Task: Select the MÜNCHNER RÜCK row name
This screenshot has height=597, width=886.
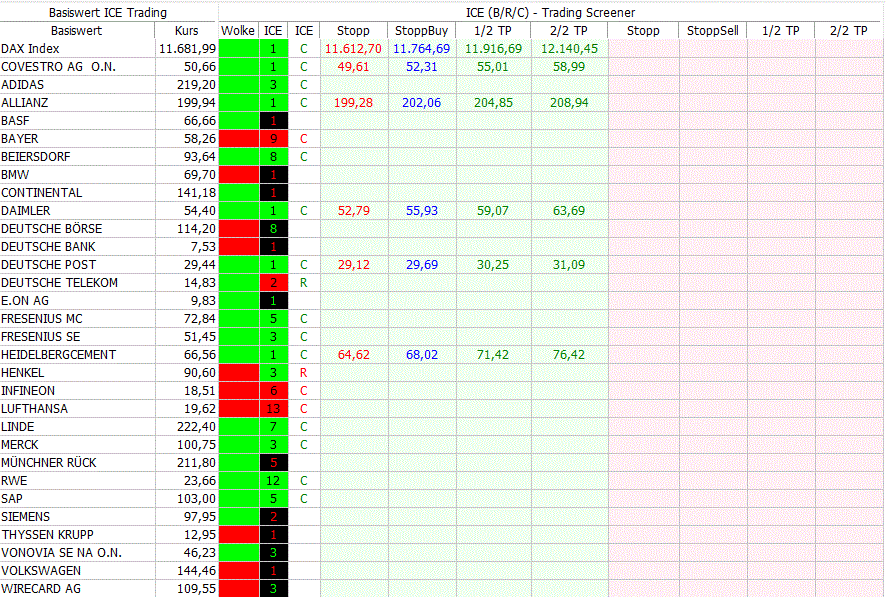Action: pyautogui.click(x=49, y=463)
